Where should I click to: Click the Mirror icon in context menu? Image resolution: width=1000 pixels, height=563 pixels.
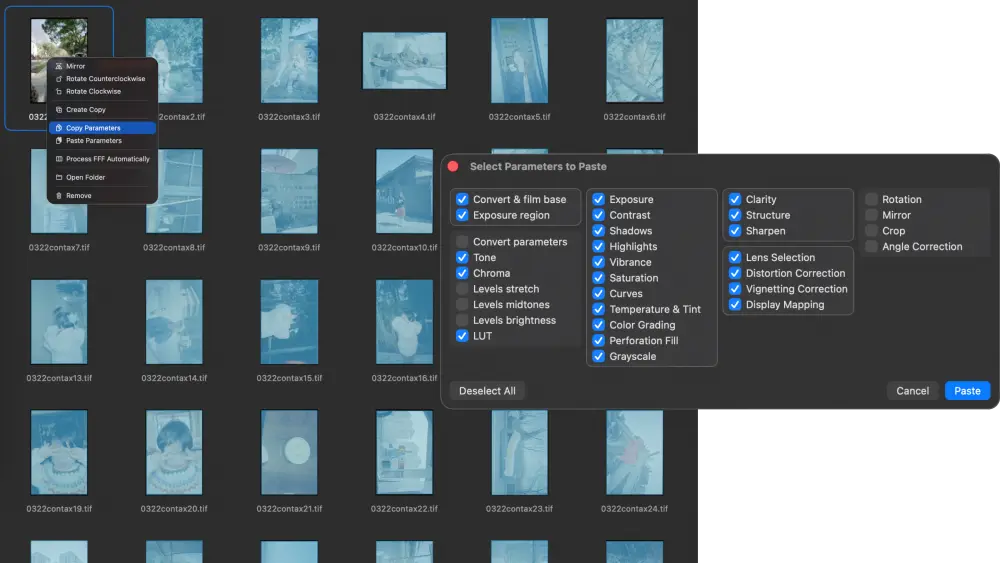59,66
